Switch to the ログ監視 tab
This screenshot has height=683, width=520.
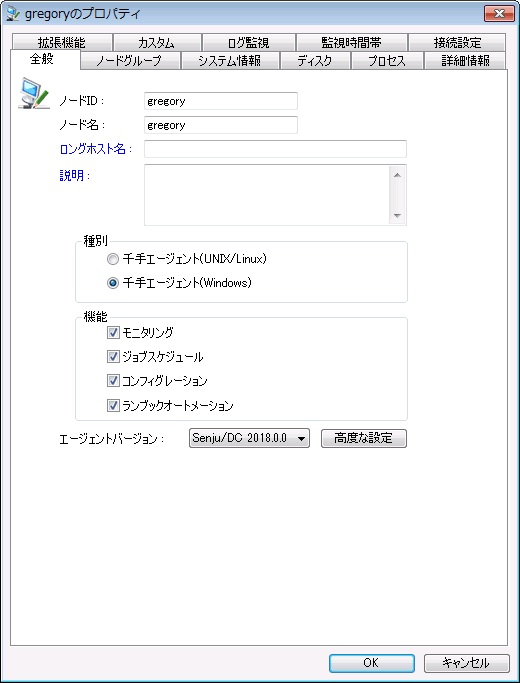tap(249, 42)
